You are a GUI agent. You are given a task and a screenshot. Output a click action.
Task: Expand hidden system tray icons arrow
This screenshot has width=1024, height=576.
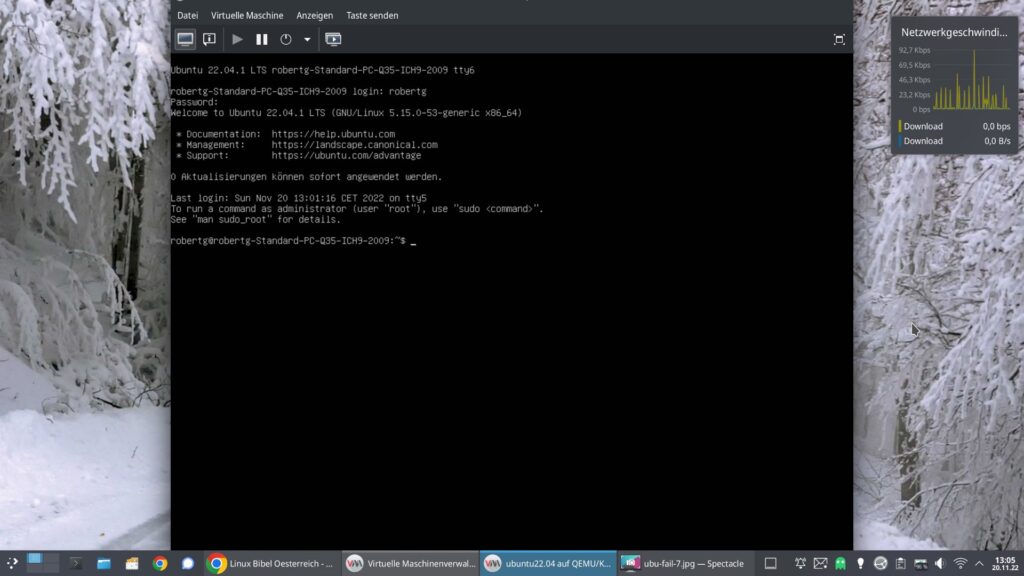pyautogui.click(x=979, y=563)
